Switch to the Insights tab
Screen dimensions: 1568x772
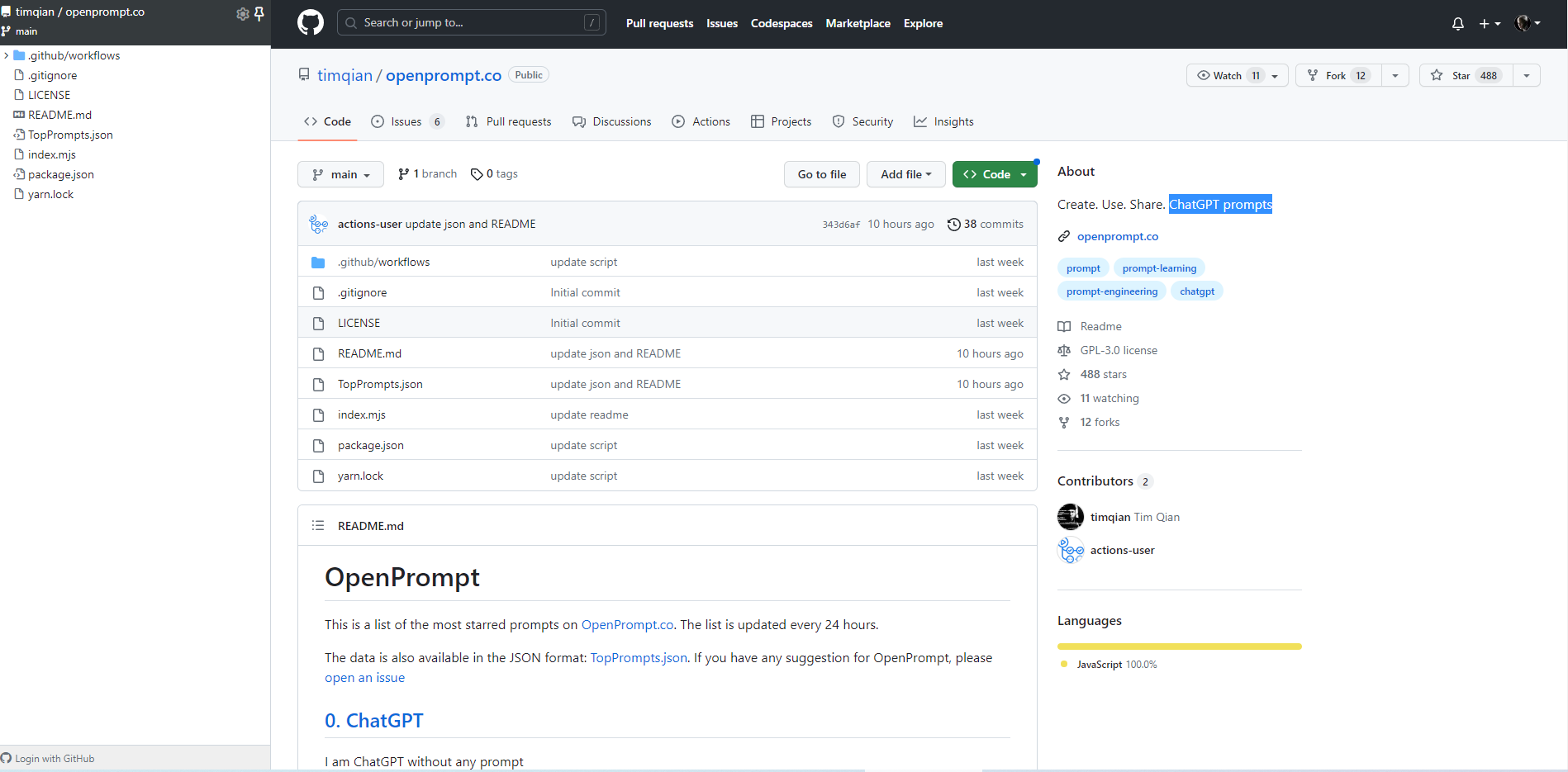click(943, 121)
